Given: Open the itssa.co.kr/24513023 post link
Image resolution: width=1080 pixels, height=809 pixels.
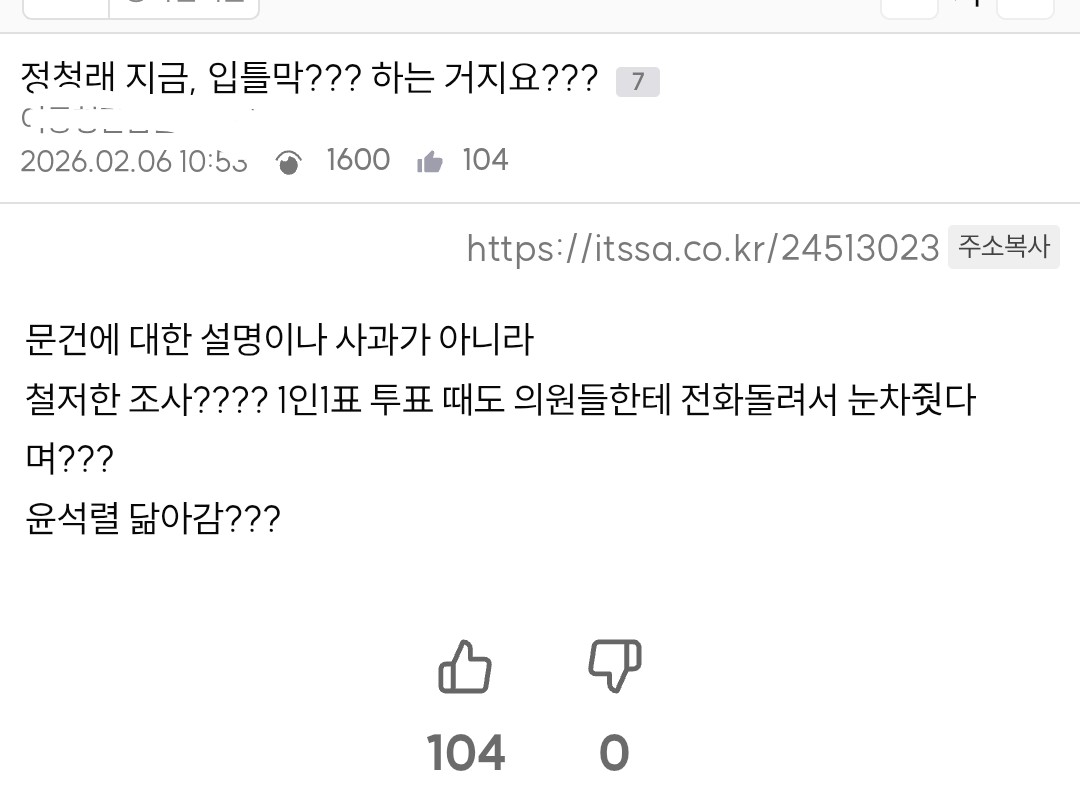Looking at the screenshot, I should click(x=703, y=248).
